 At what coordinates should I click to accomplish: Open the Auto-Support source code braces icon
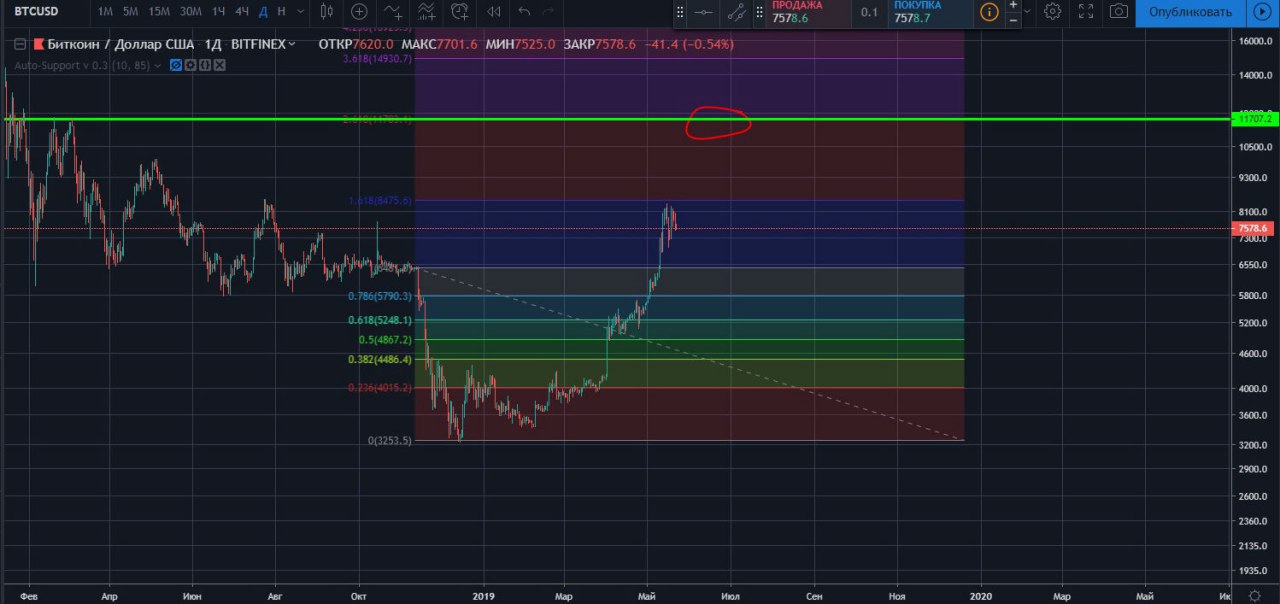(x=205, y=65)
